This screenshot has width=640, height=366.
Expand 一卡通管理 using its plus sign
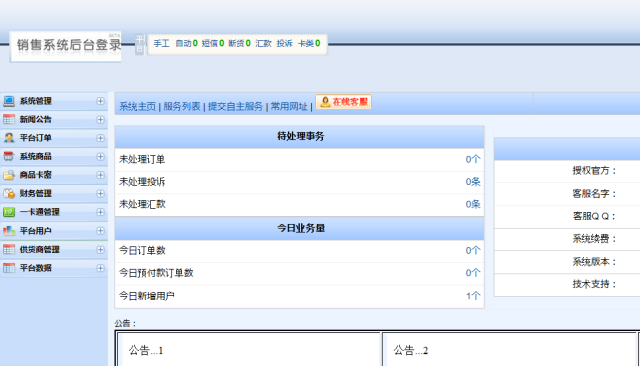(100, 212)
